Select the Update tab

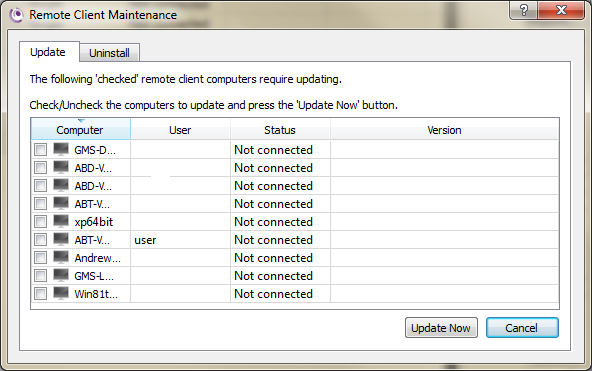tap(48, 52)
